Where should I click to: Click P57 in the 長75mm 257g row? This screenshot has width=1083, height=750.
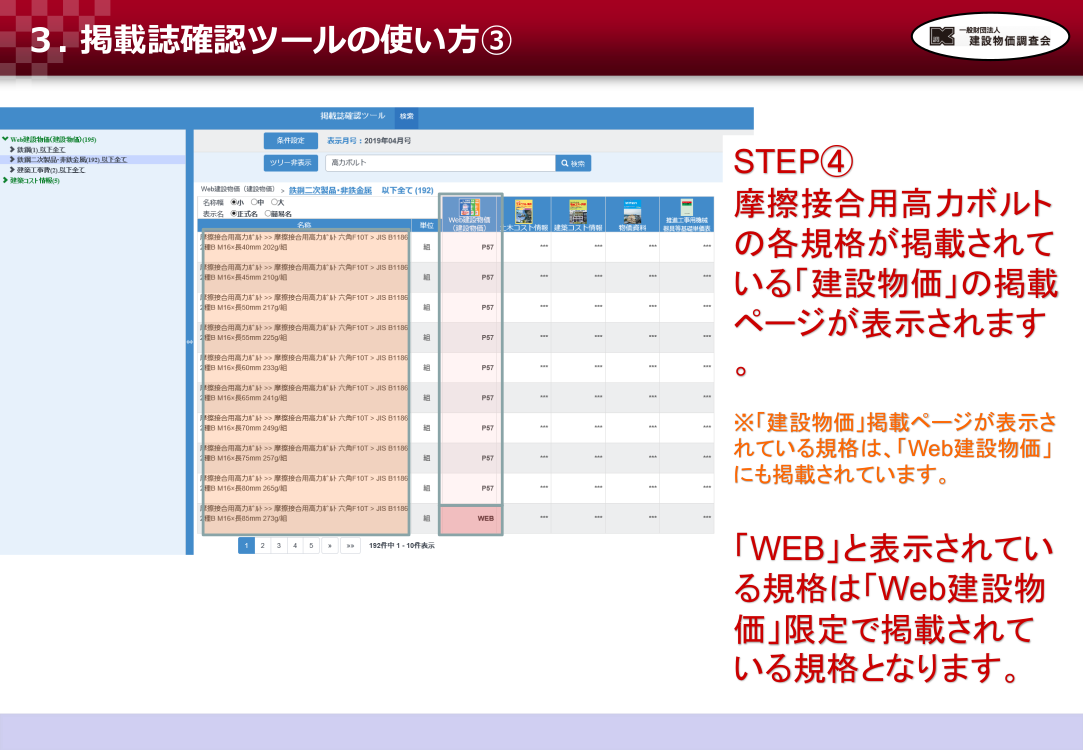(488, 459)
